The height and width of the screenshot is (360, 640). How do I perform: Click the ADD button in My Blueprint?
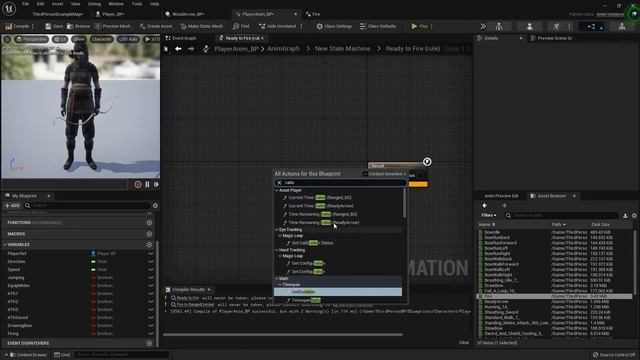12,206
